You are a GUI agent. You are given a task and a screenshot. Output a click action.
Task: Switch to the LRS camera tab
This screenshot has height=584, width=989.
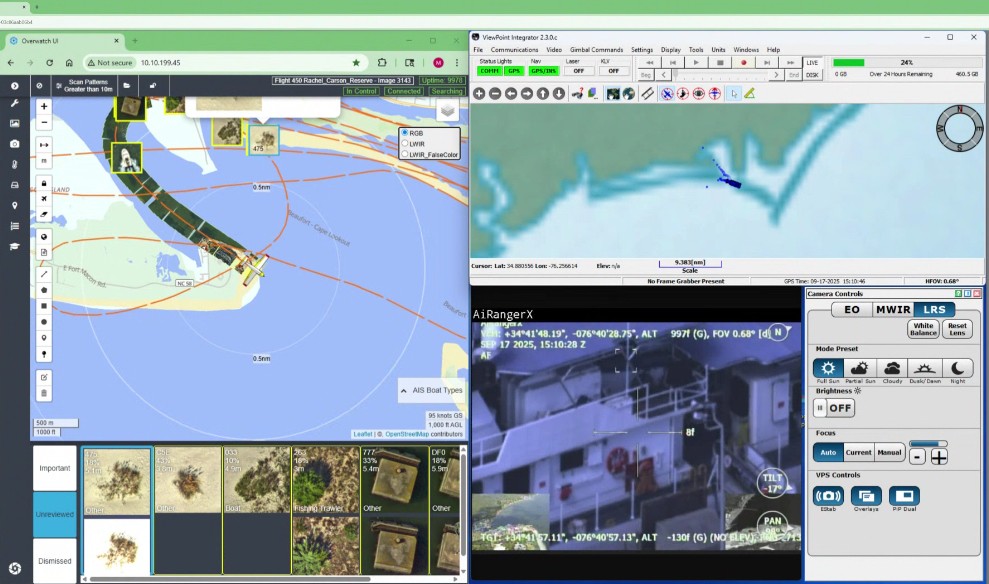coord(934,310)
